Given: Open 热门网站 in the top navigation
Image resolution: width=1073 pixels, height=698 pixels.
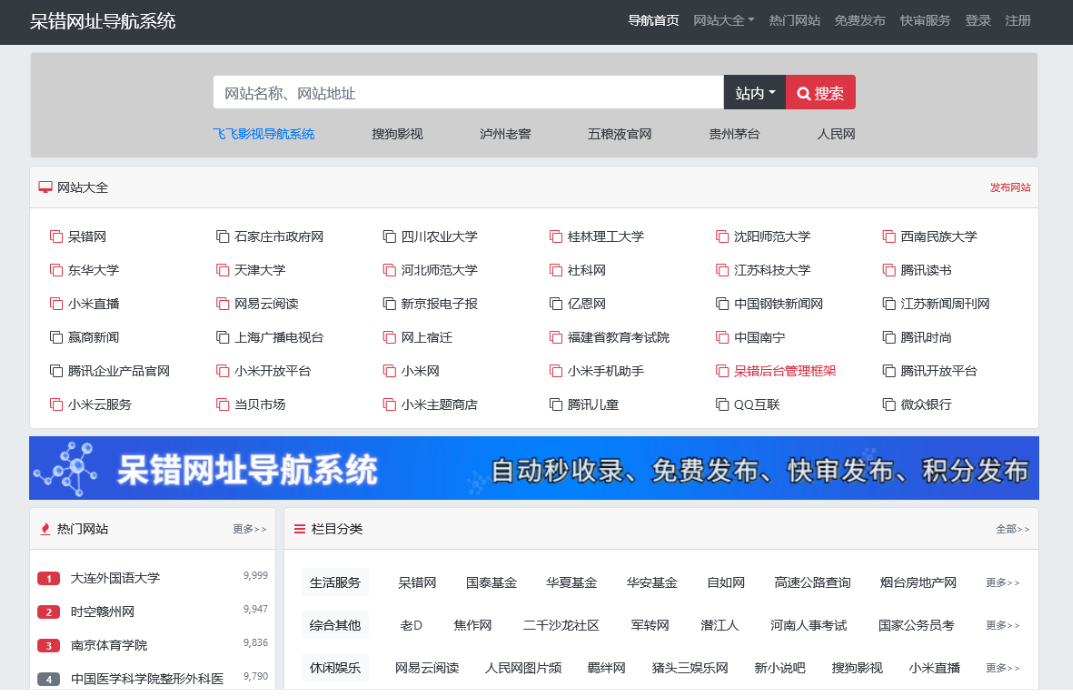Looking at the screenshot, I should point(794,21).
